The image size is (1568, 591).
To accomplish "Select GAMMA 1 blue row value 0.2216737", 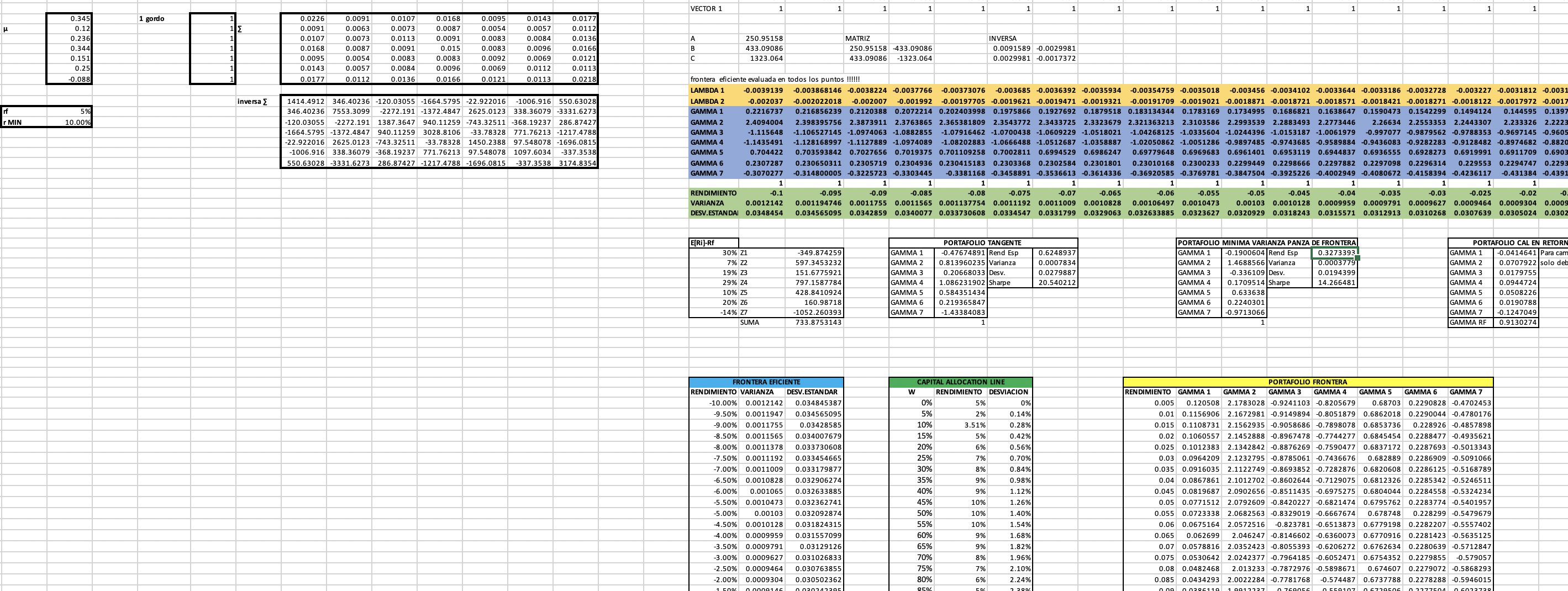I will (x=761, y=112).
